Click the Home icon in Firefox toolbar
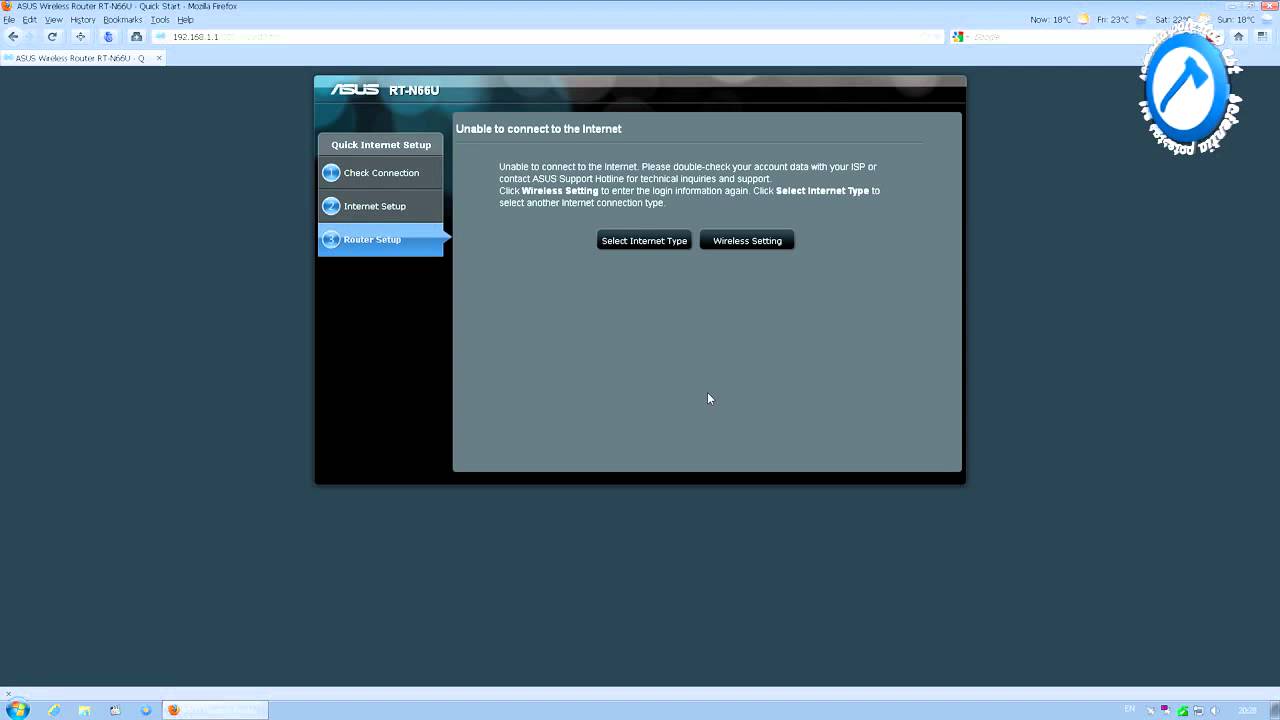The image size is (1280, 720). (x=1238, y=37)
